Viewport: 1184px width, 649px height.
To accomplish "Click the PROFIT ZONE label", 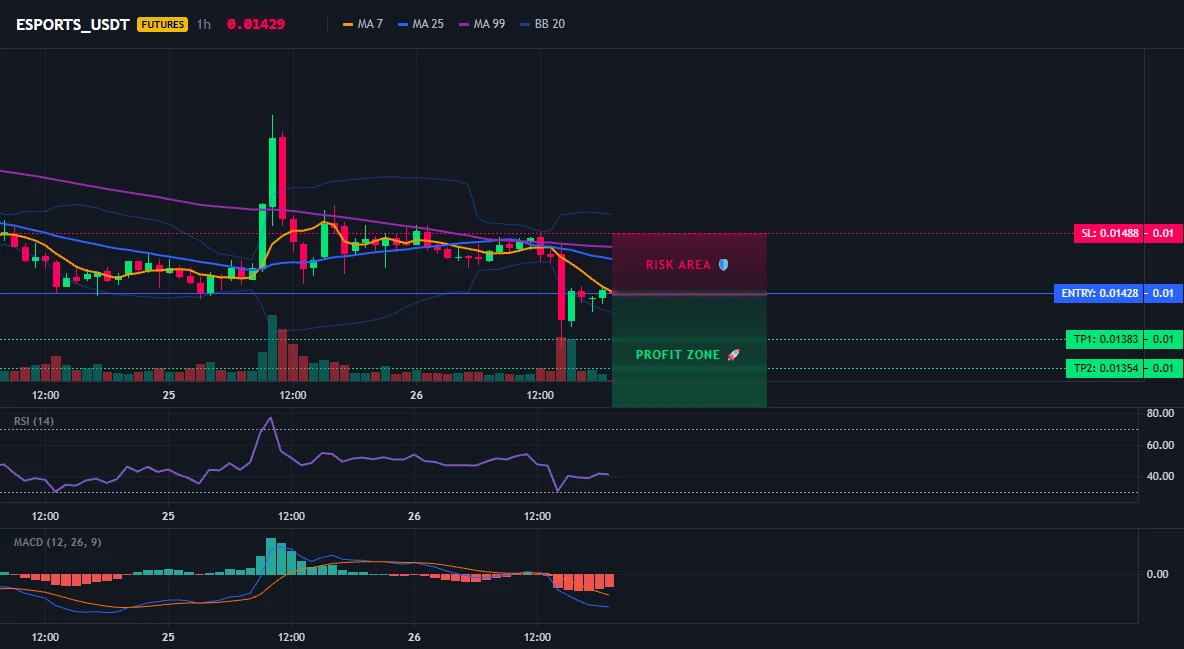I will pyautogui.click(x=677, y=354).
